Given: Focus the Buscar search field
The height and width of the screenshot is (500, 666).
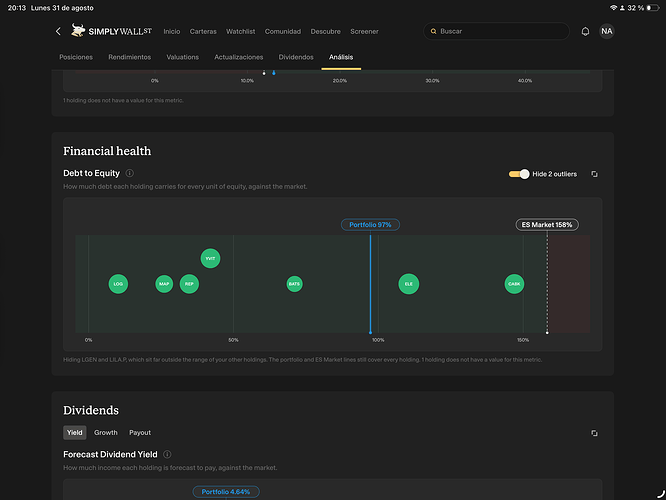Looking at the screenshot, I should pos(496,31).
